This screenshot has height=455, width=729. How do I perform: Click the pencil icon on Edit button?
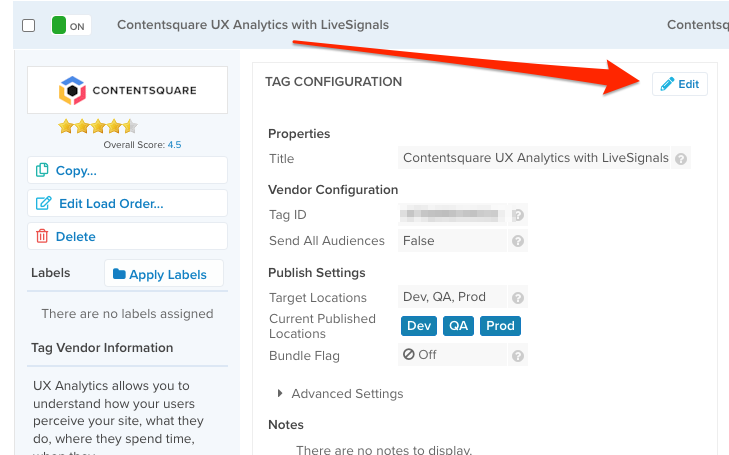tap(667, 84)
